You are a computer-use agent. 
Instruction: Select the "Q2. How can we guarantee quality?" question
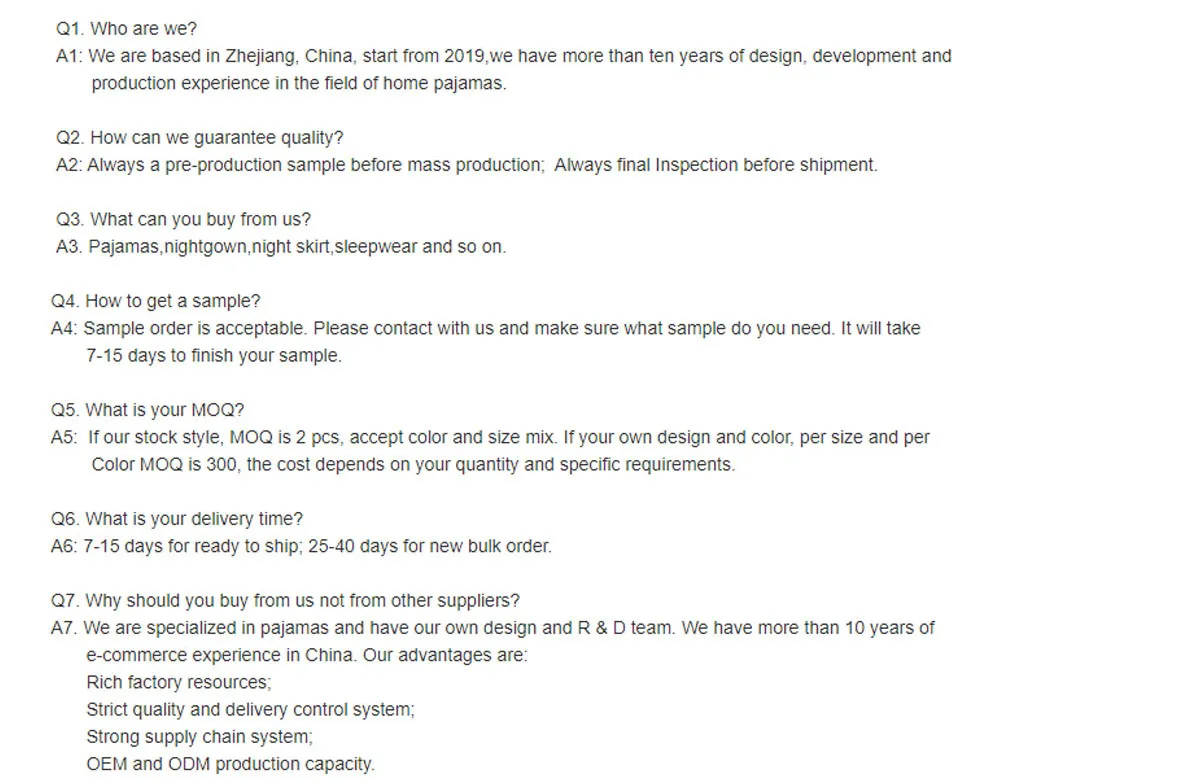(x=199, y=138)
